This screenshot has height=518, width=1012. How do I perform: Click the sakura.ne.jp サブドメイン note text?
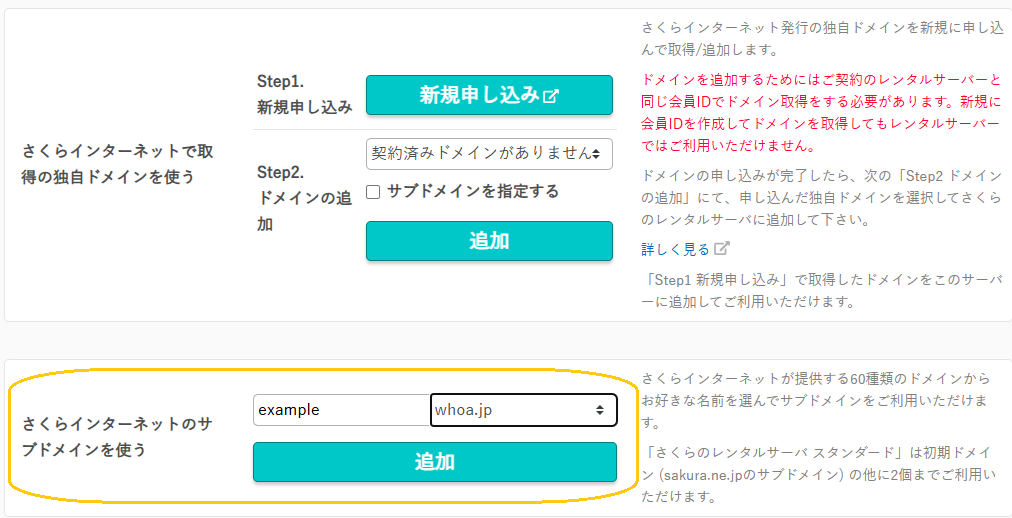point(821,474)
